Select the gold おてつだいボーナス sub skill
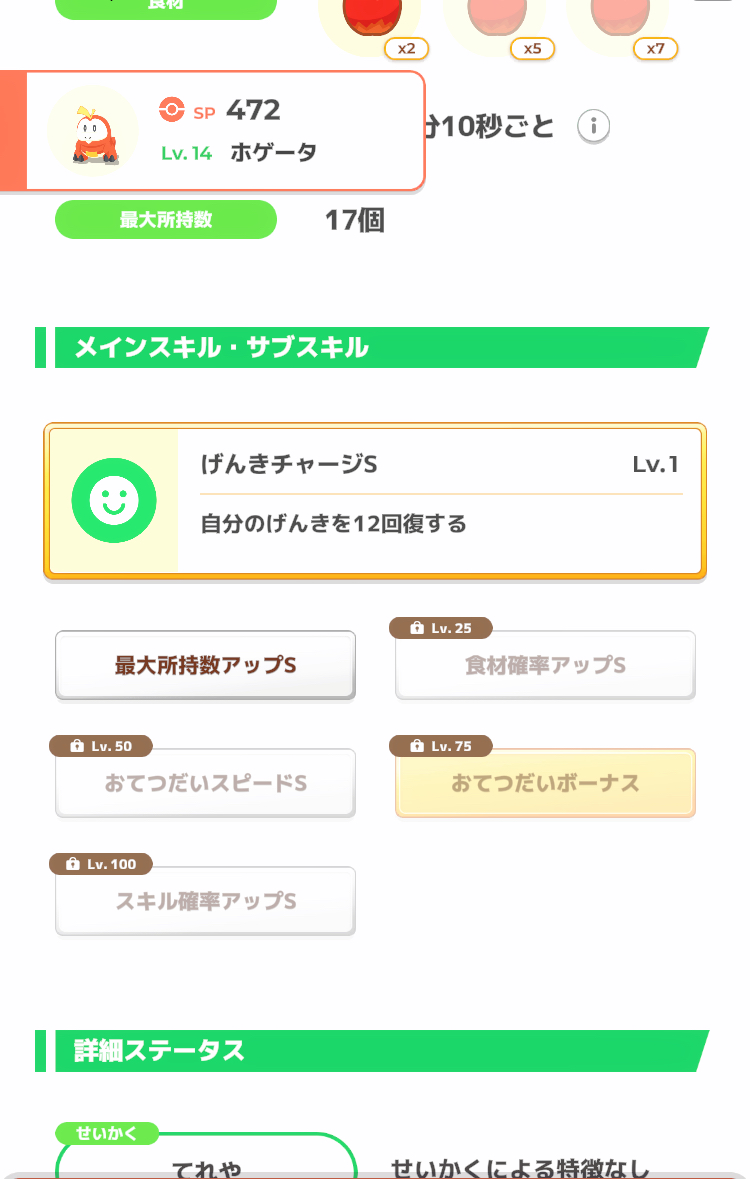The height and width of the screenshot is (1179, 750). [x=545, y=783]
